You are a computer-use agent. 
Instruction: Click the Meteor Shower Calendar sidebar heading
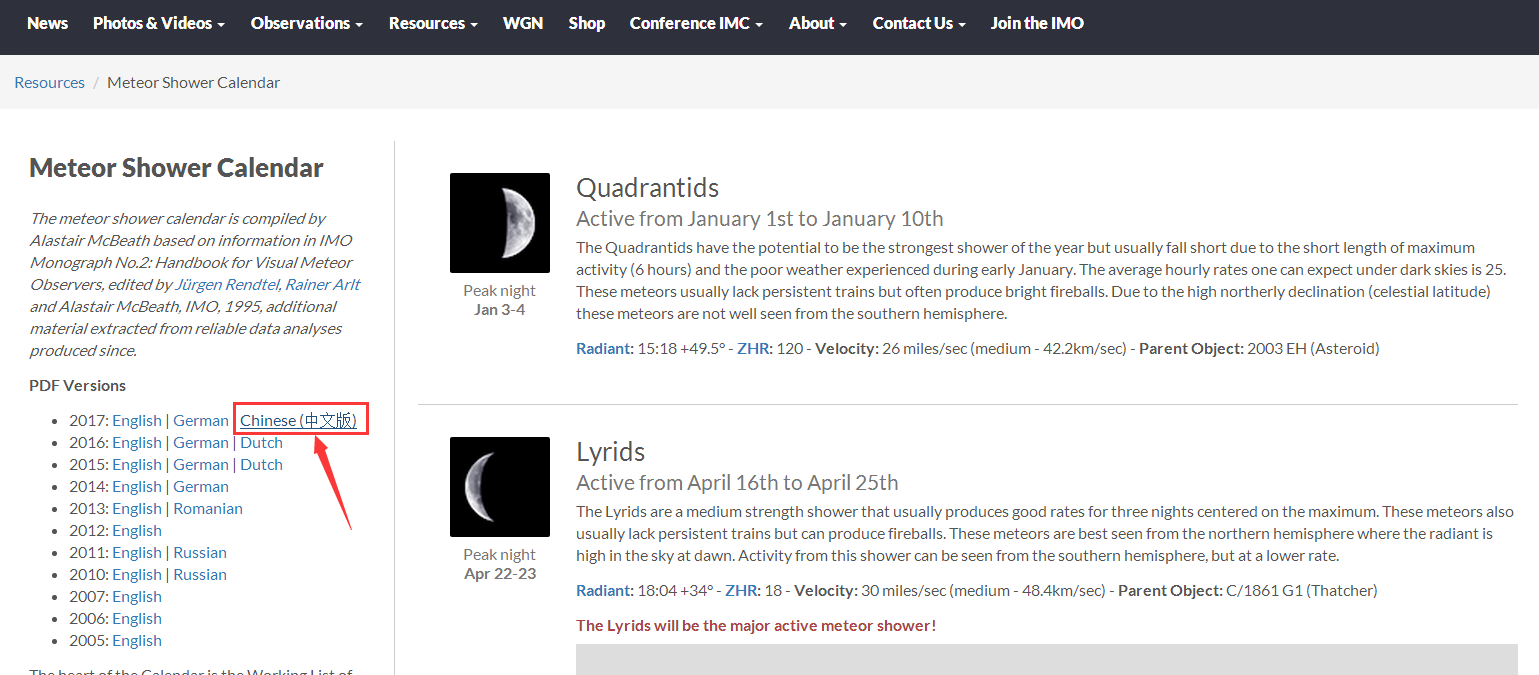click(x=176, y=167)
